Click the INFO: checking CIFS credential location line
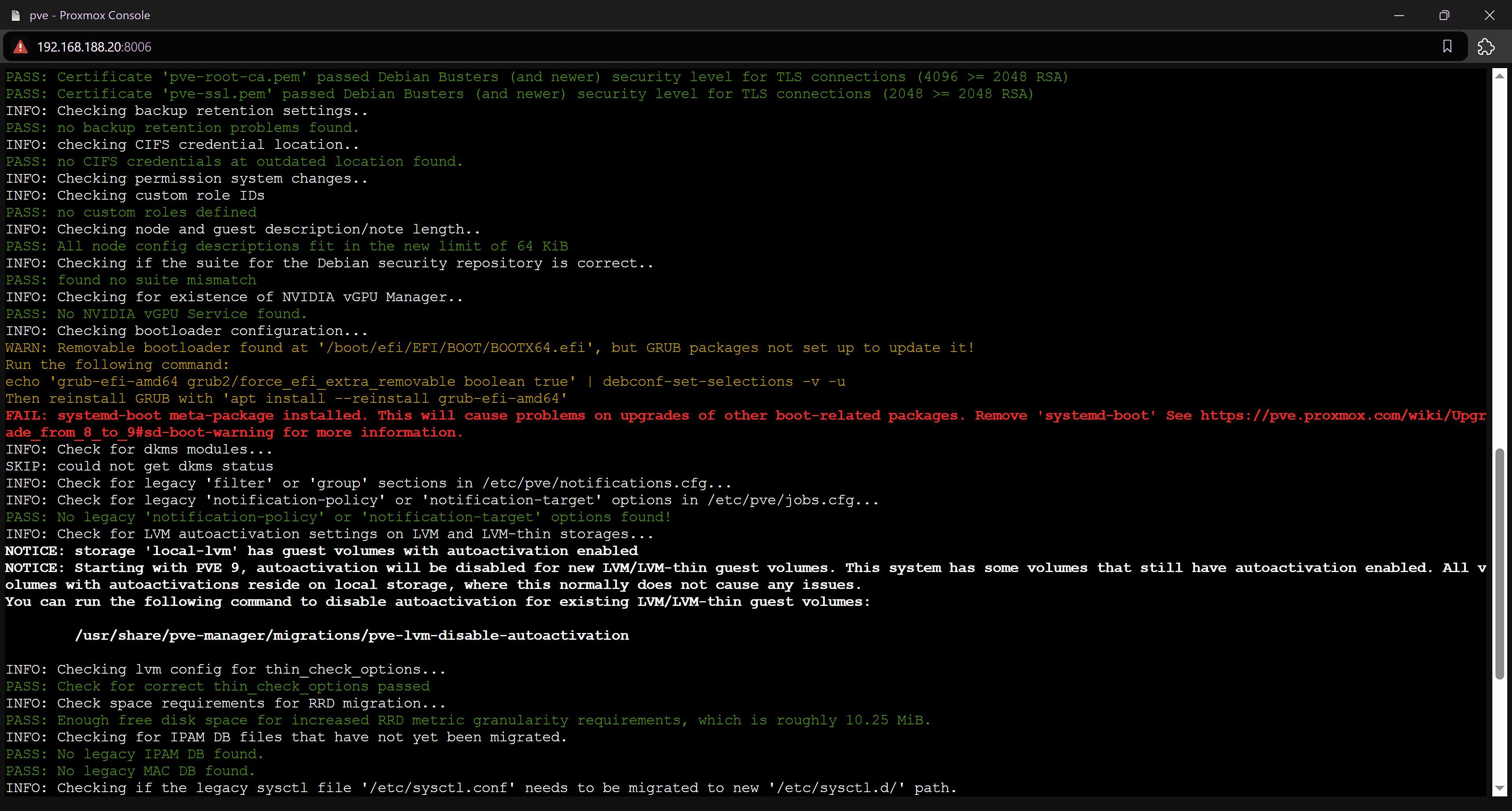The width and height of the screenshot is (1512, 811). 182,144
